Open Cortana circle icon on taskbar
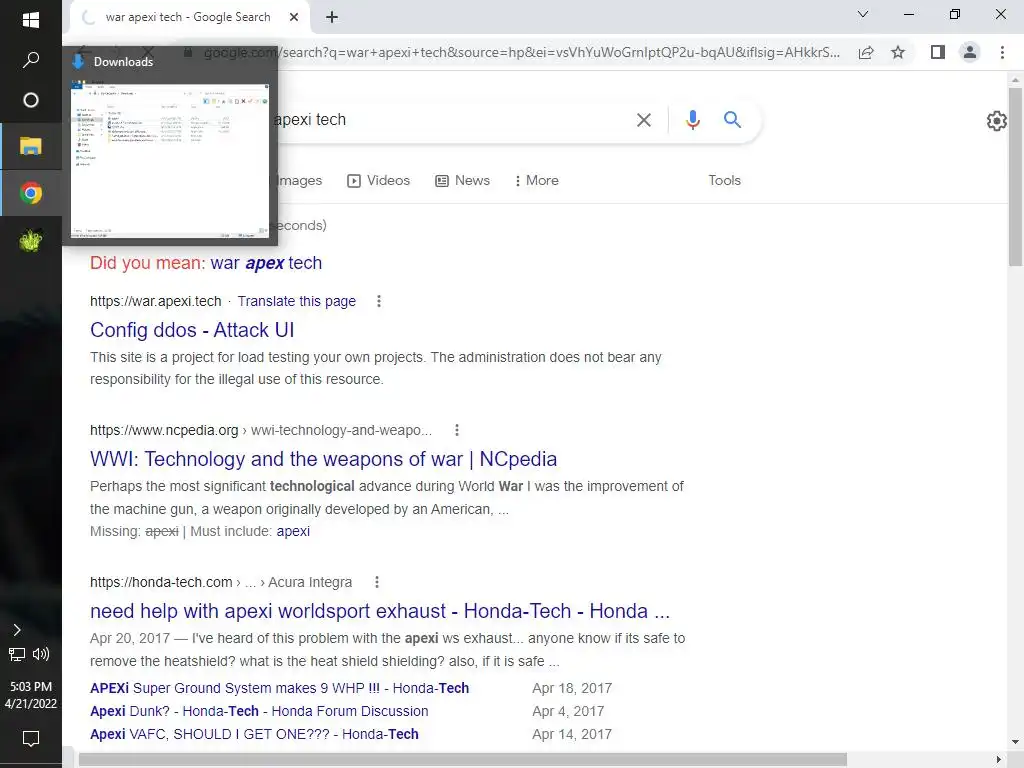1024x768 pixels. pyautogui.click(x=31, y=100)
